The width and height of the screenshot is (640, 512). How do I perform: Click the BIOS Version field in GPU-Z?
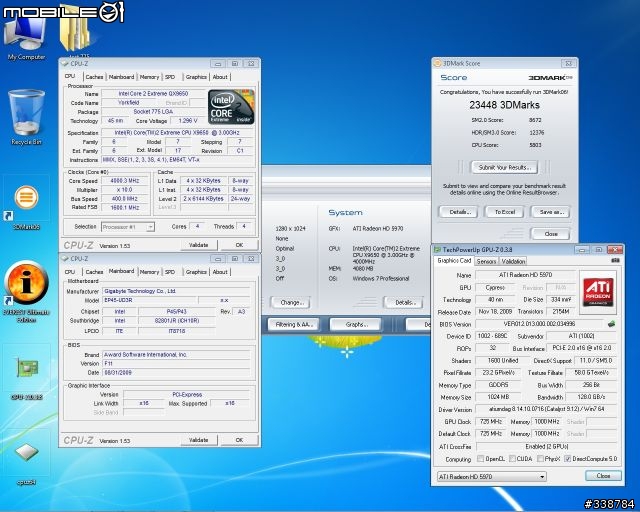click(x=539, y=324)
